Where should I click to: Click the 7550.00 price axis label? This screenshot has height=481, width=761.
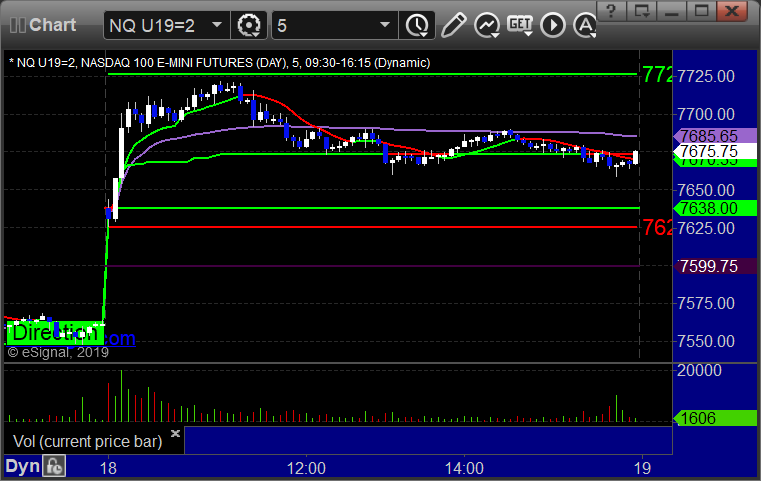[706, 341]
